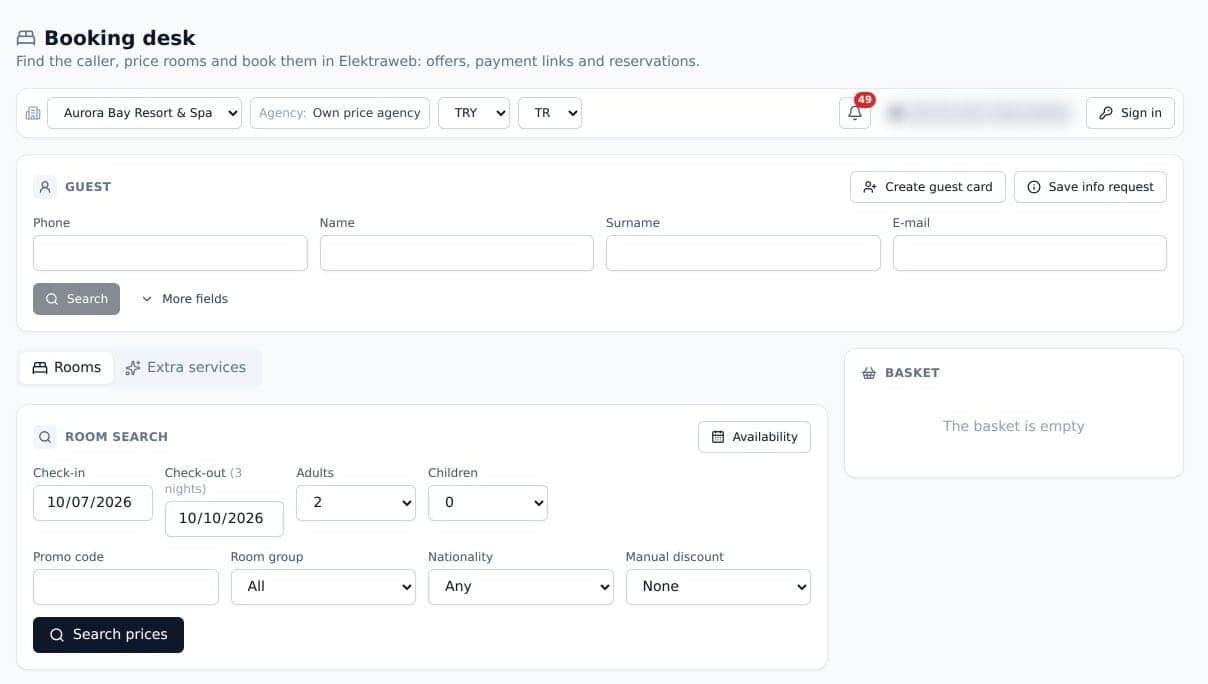Viewport: 1208px width, 684px height.
Task: Open the TR language dropdown
Action: point(550,113)
